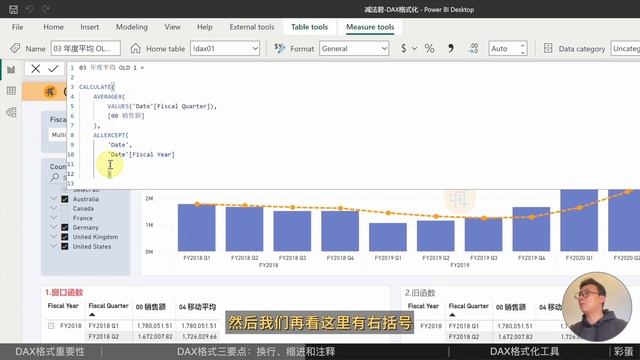Open the External tools tab
Image resolution: width=640 pixels, height=360 pixels.
tap(252, 27)
